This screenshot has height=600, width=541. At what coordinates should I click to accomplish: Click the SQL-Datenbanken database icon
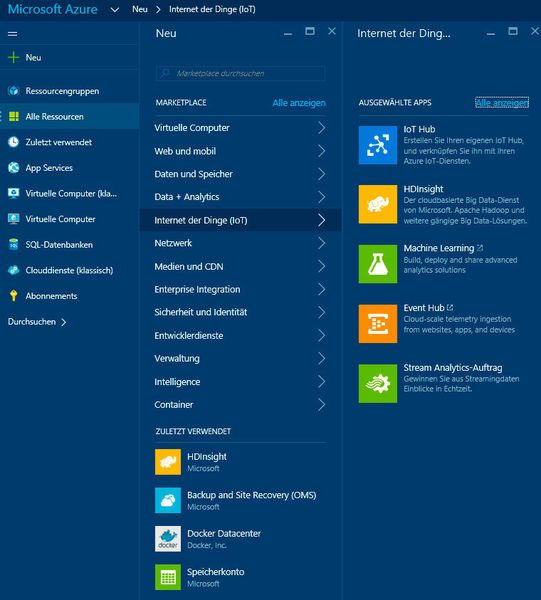point(14,245)
